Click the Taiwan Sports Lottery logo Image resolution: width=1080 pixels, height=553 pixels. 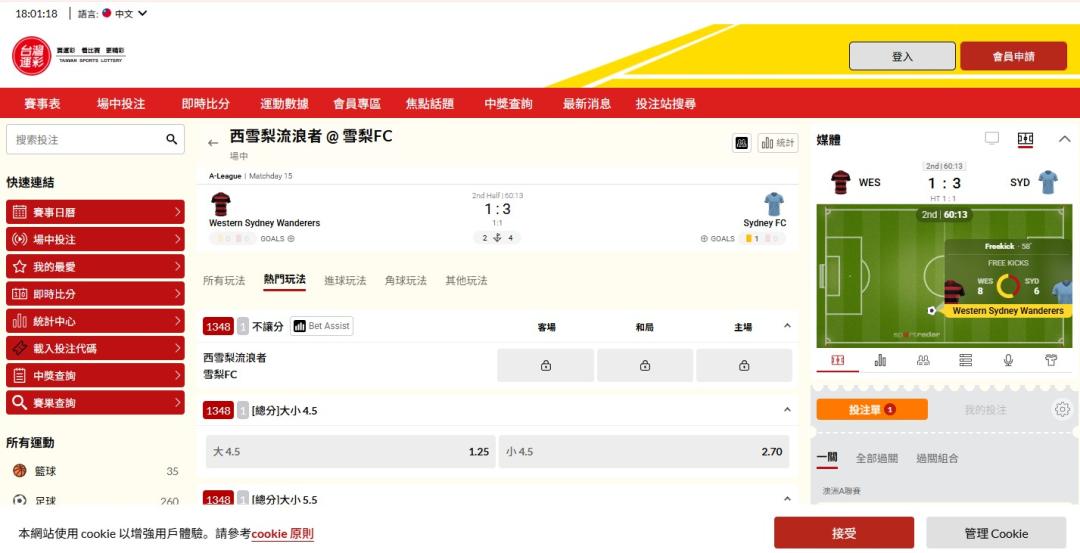click(69, 55)
